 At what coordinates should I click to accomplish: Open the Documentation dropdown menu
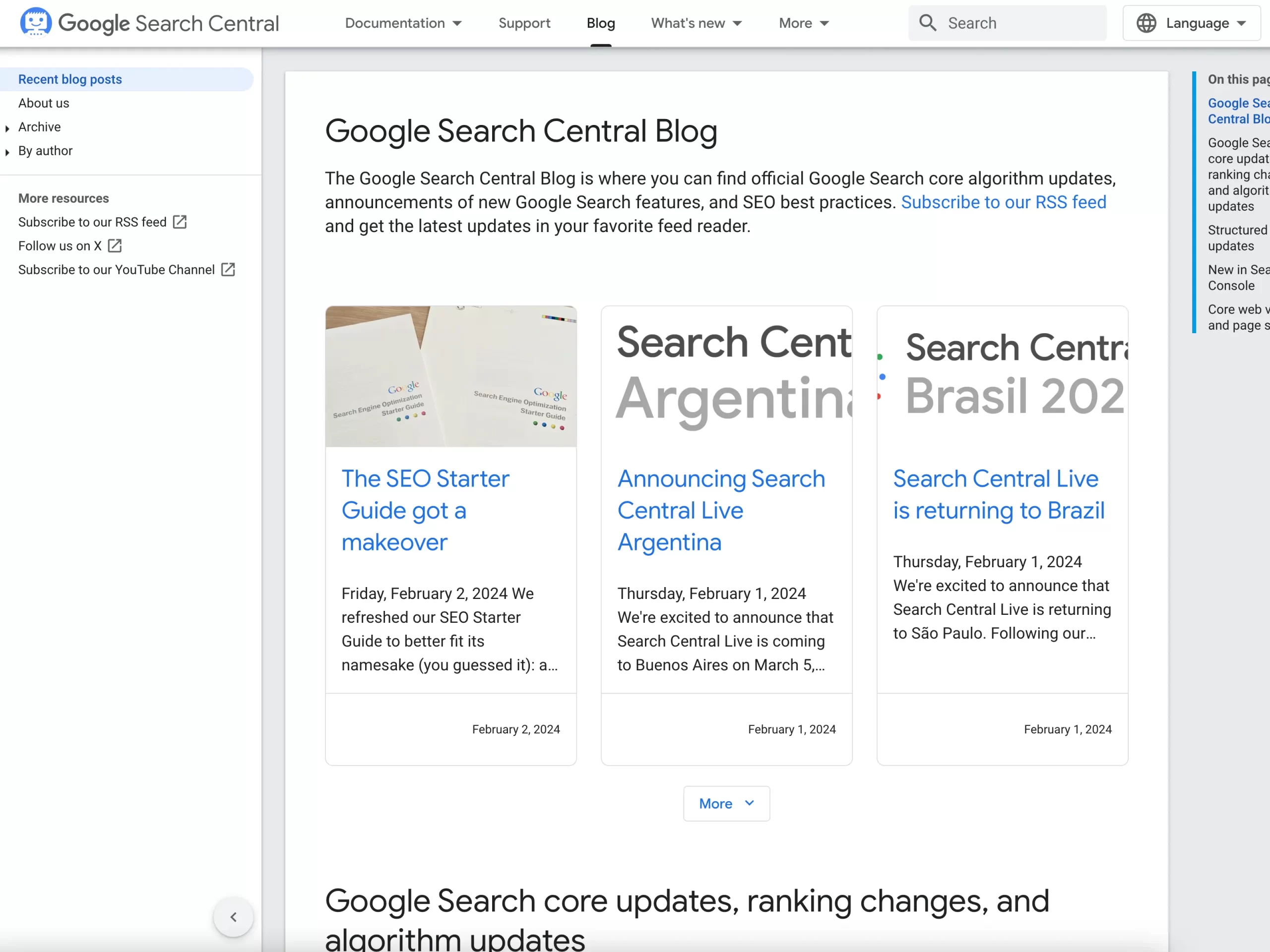(x=403, y=23)
